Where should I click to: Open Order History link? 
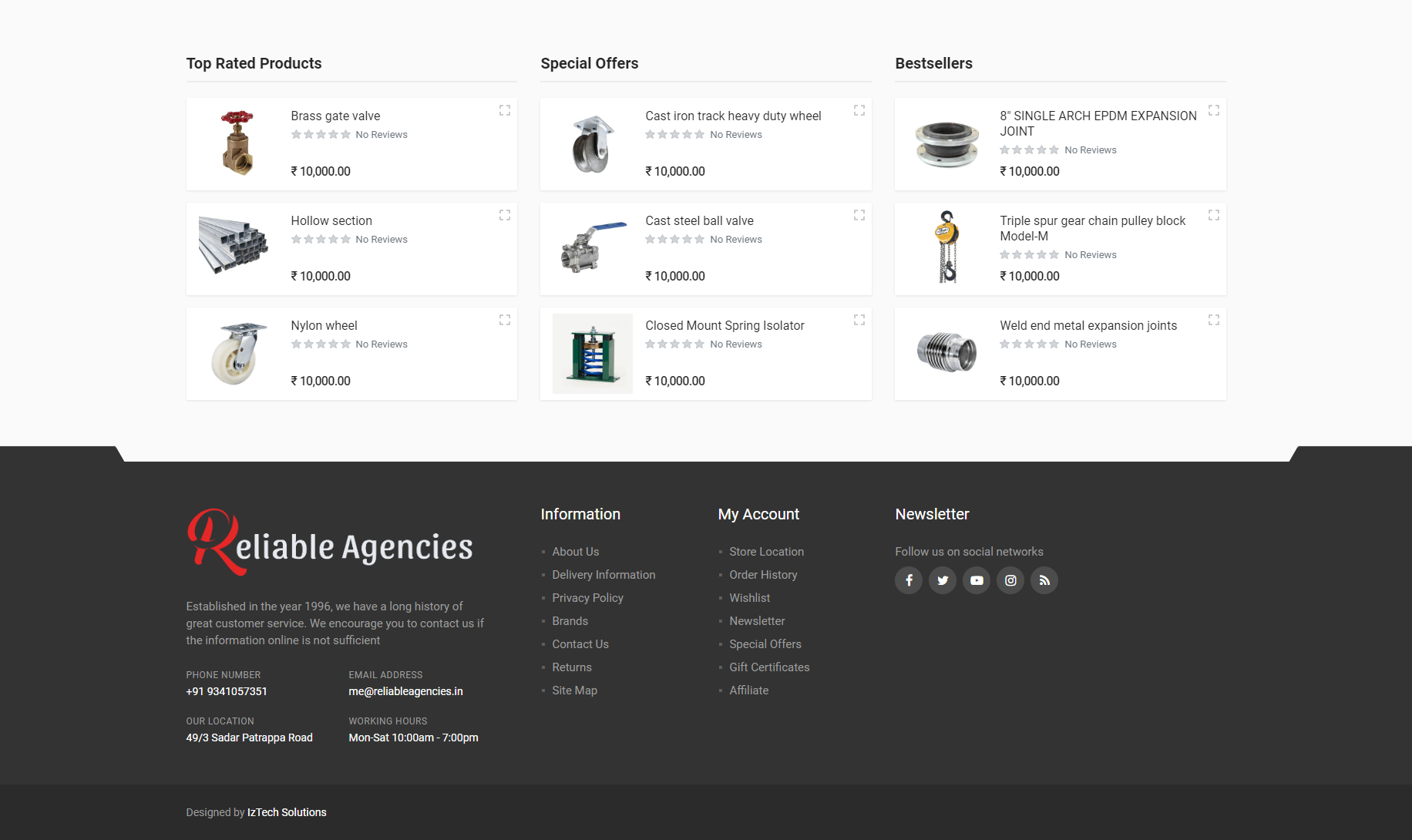763,575
